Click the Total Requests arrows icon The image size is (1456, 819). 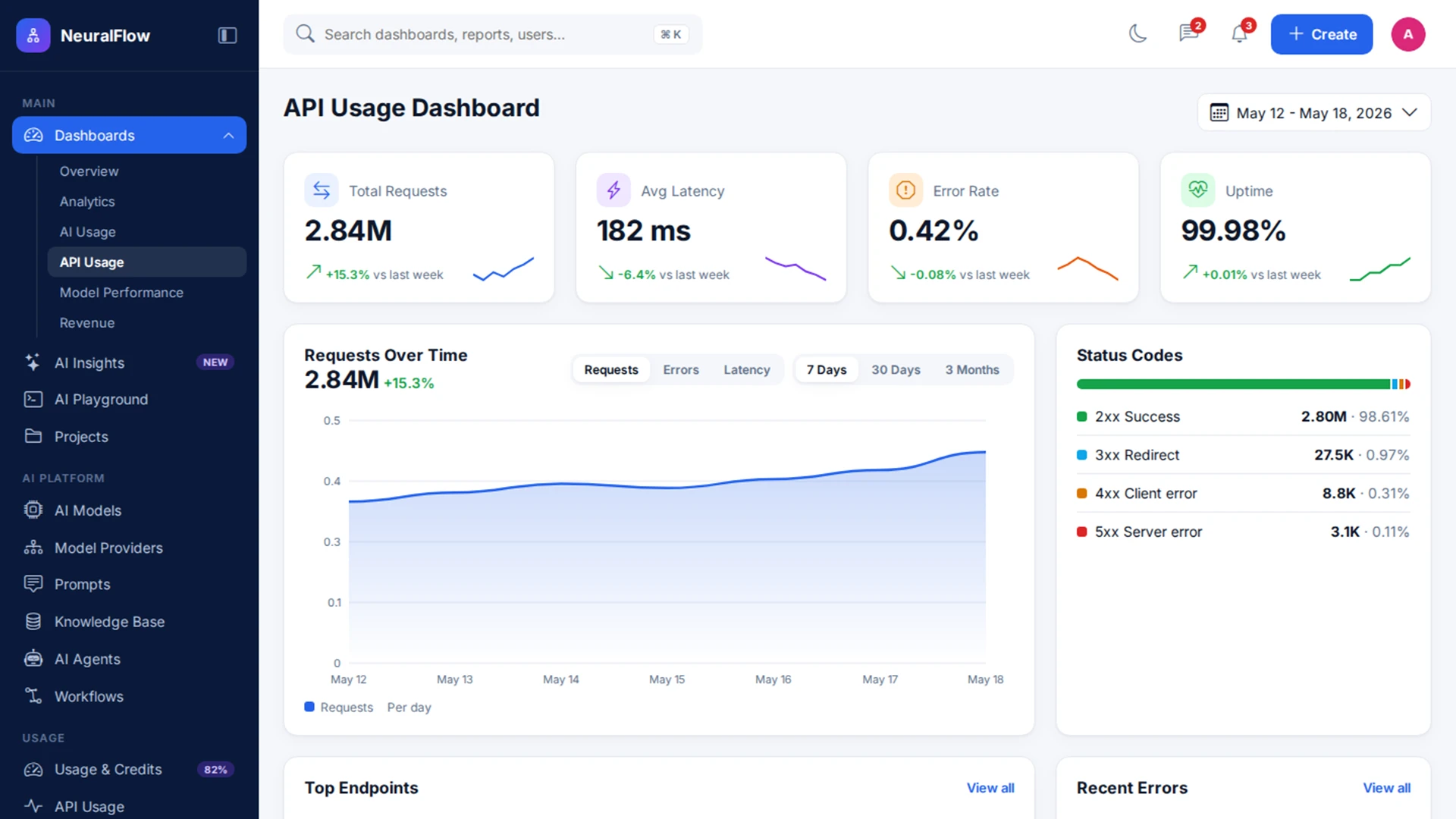coord(322,190)
